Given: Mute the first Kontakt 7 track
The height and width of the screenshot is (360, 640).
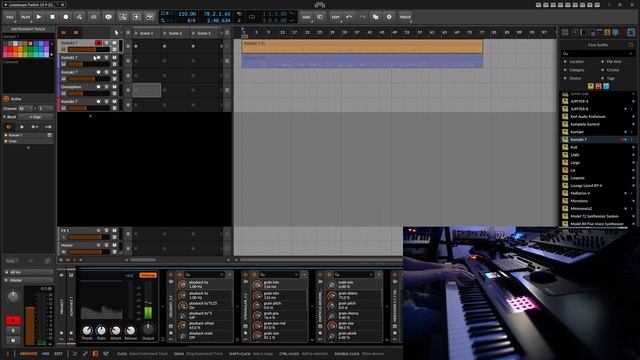Looking at the screenshot, I should [114, 43].
